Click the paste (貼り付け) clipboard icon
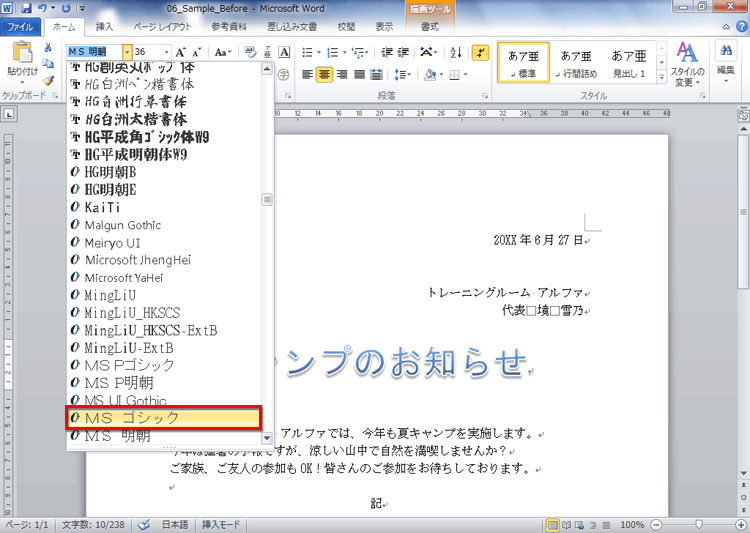 pos(22,52)
